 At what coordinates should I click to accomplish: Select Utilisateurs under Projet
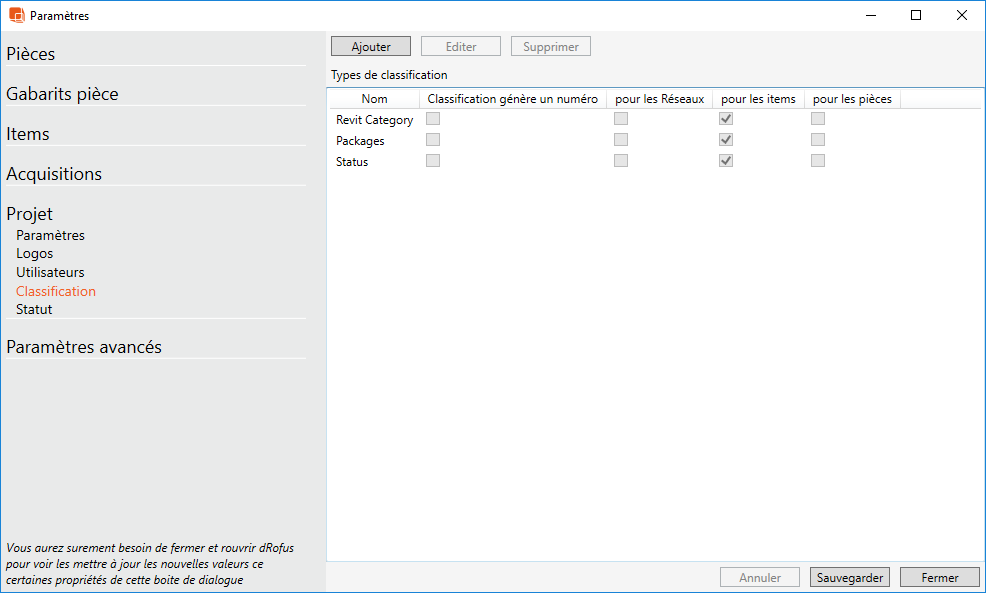click(50, 272)
